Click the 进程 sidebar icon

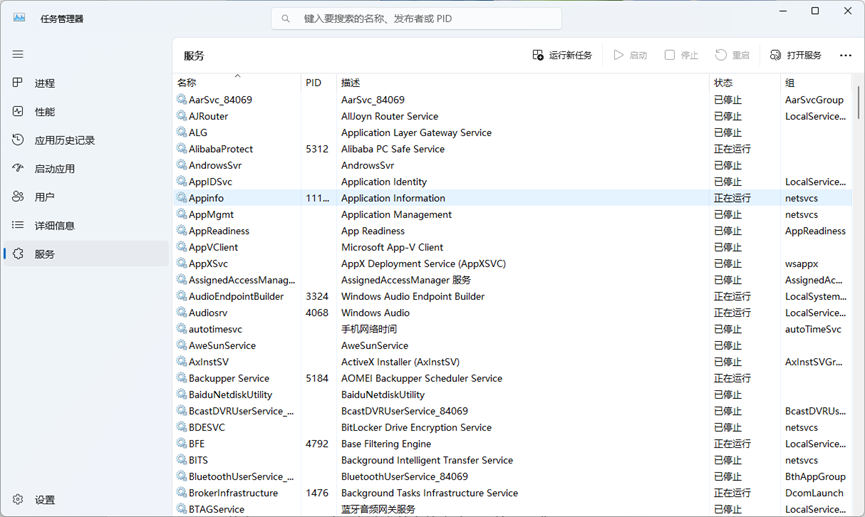coord(18,83)
